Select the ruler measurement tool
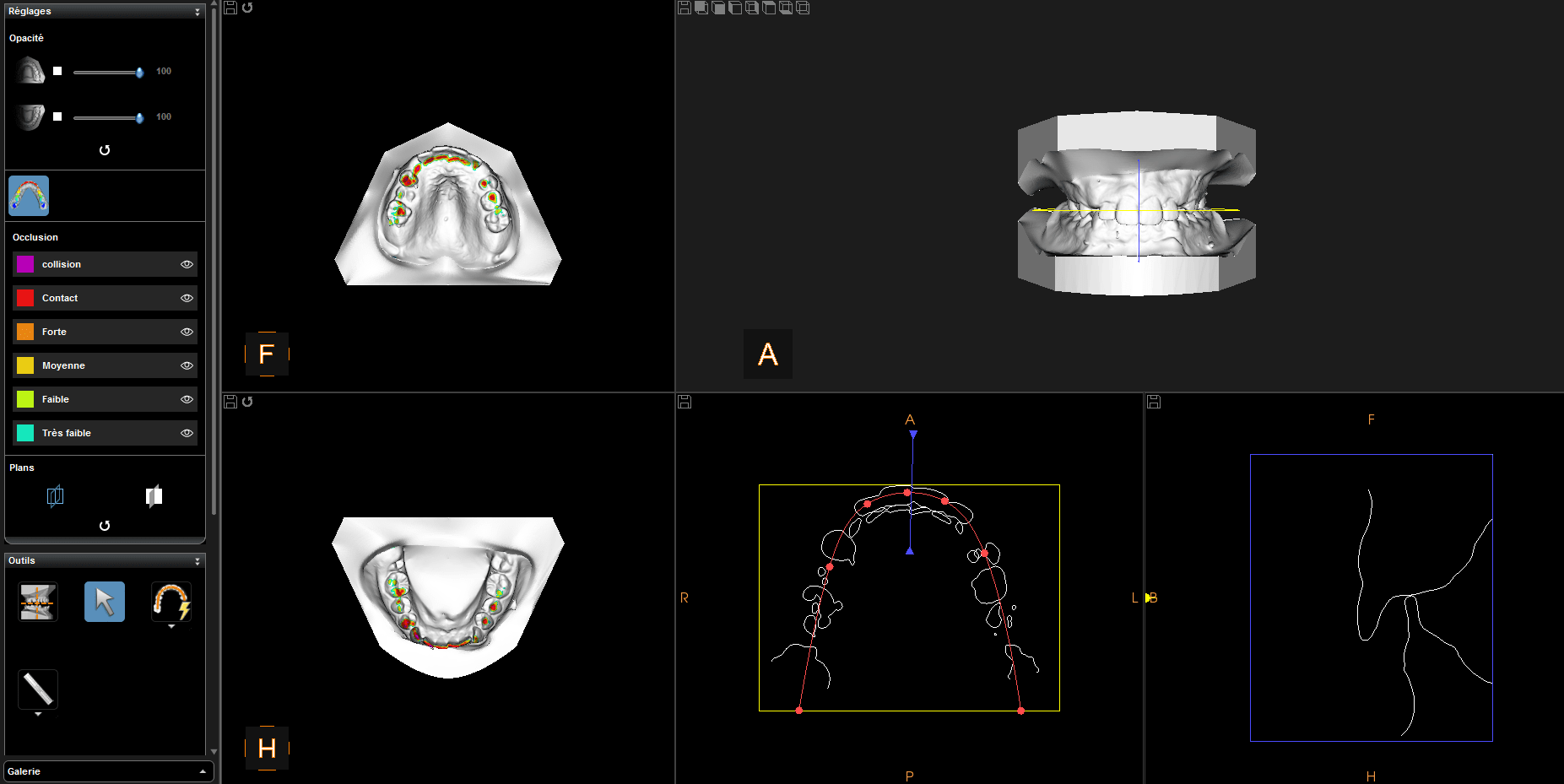The height and width of the screenshot is (784, 1564). tap(38, 689)
